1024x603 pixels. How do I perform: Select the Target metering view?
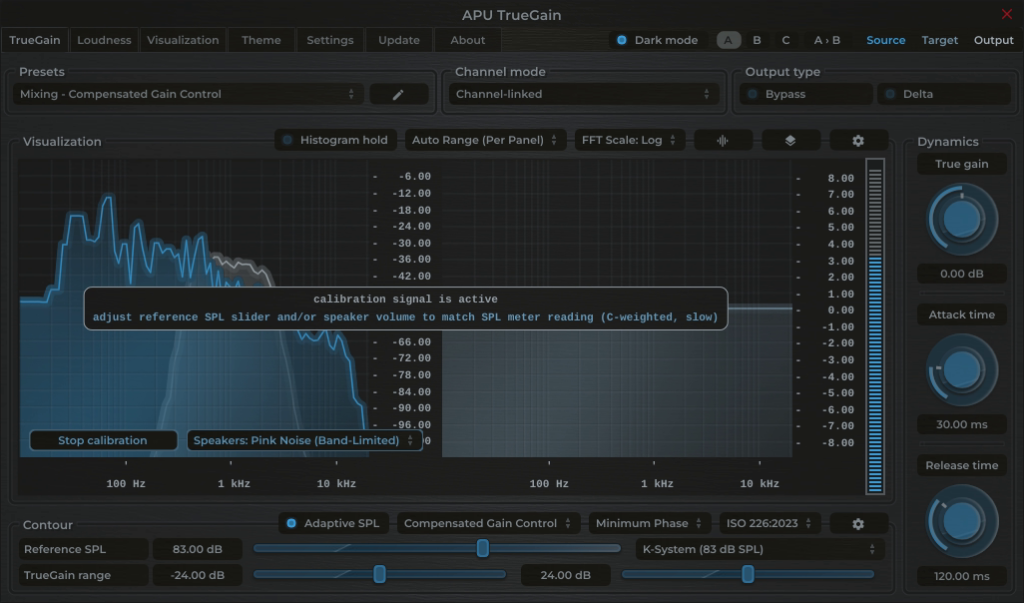(939, 40)
